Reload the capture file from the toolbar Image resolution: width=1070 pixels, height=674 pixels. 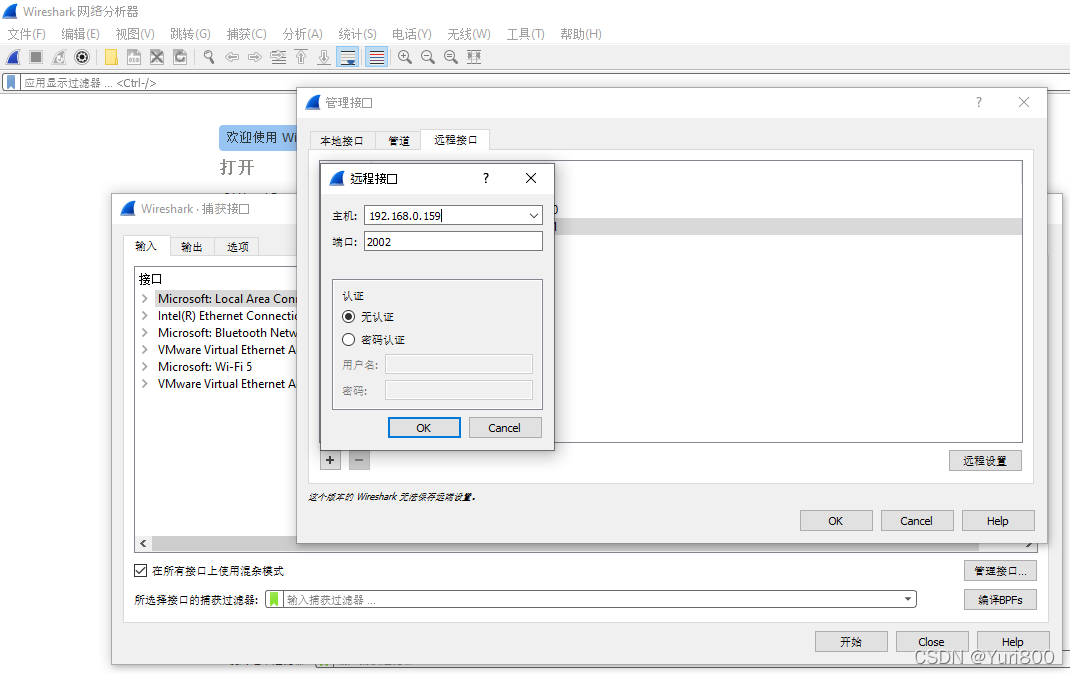point(180,57)
